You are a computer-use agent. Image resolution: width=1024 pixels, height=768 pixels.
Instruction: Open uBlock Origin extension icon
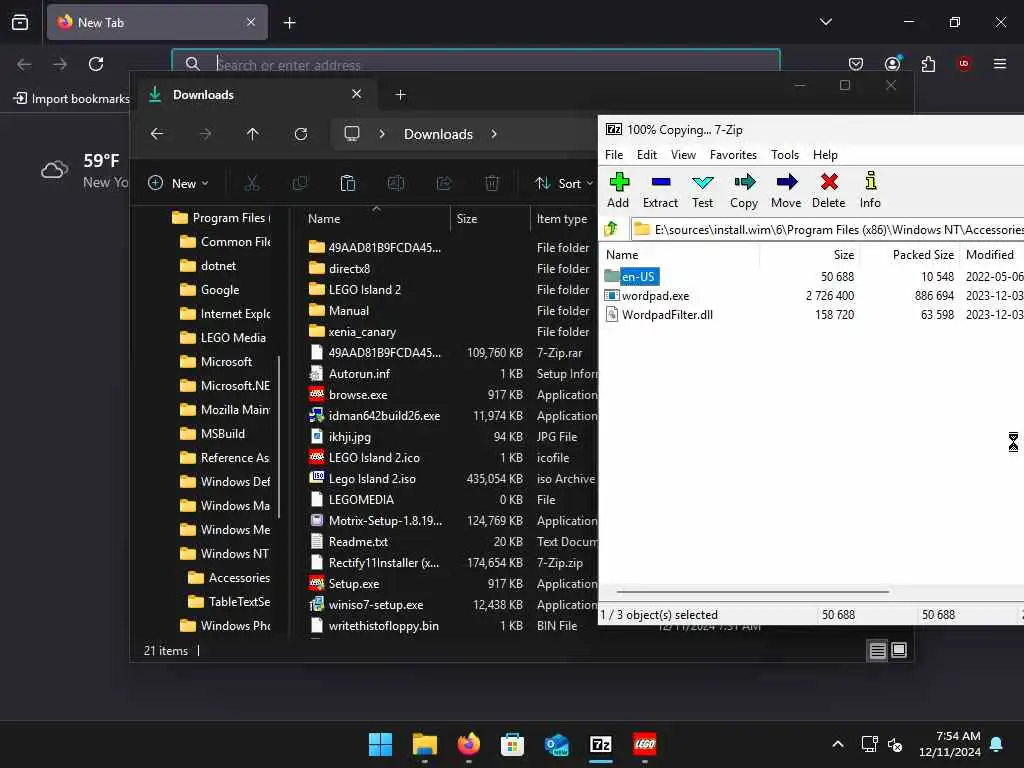[x=964, y=64]
